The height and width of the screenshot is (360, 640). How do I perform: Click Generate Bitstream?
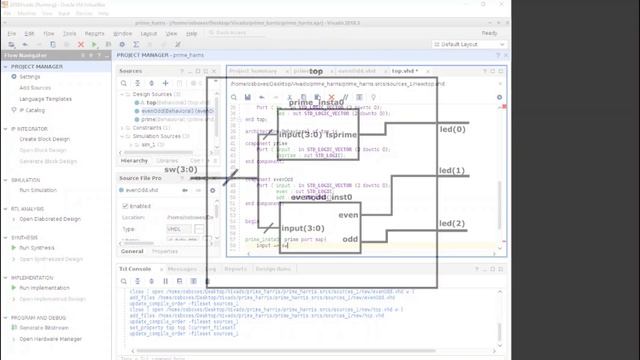pos(44,328)
